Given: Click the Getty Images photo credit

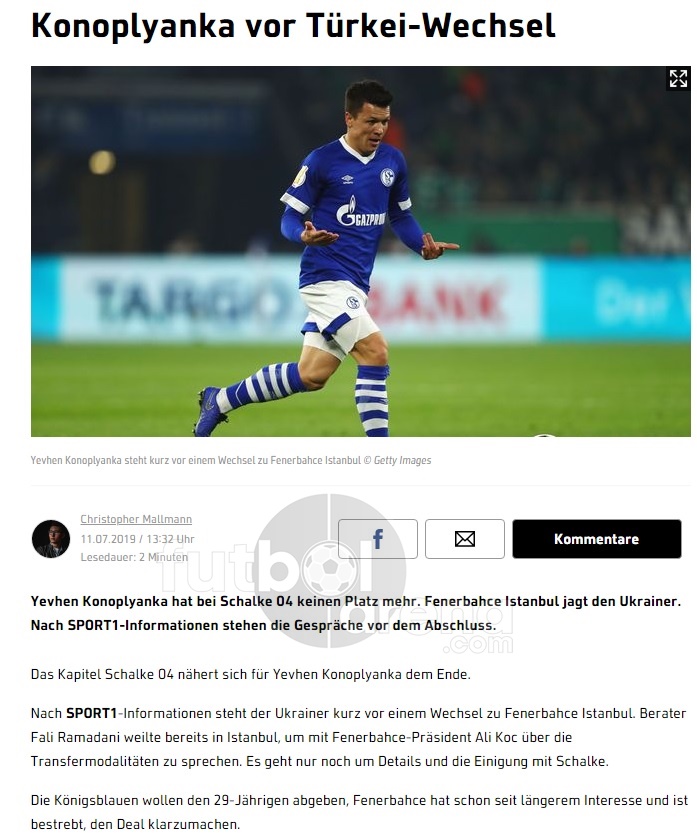Looking at the screenshot, I should point(402,460).
